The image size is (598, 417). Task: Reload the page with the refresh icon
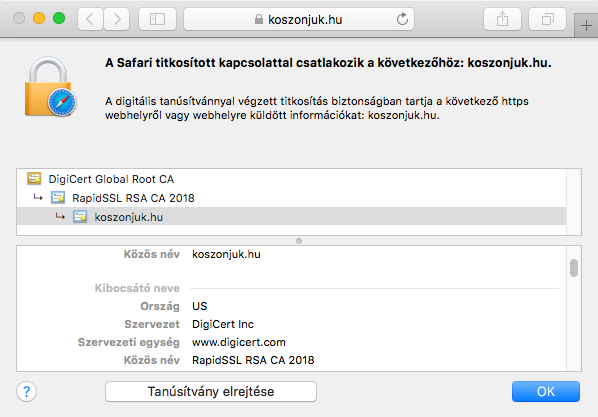[402, 19]
